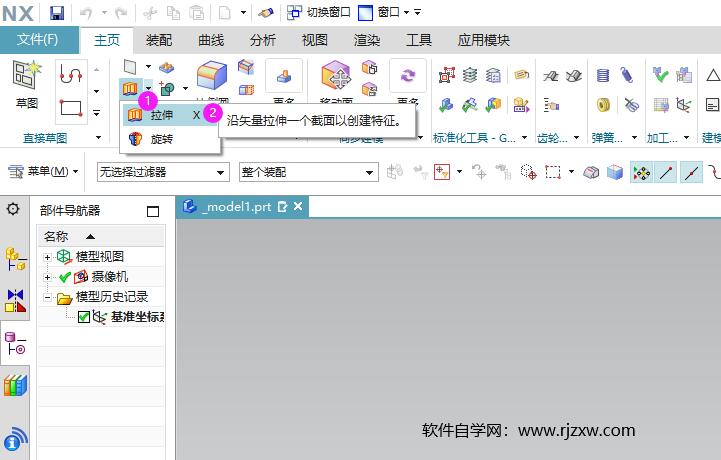Select the Profile curve sketch tool
Viewport: 721px width, 460px height.
tap(71, 74)
